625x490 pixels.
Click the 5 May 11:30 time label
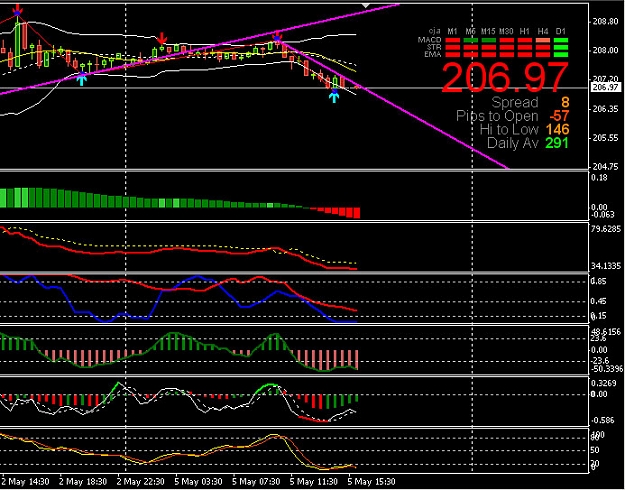pos(314,482)
